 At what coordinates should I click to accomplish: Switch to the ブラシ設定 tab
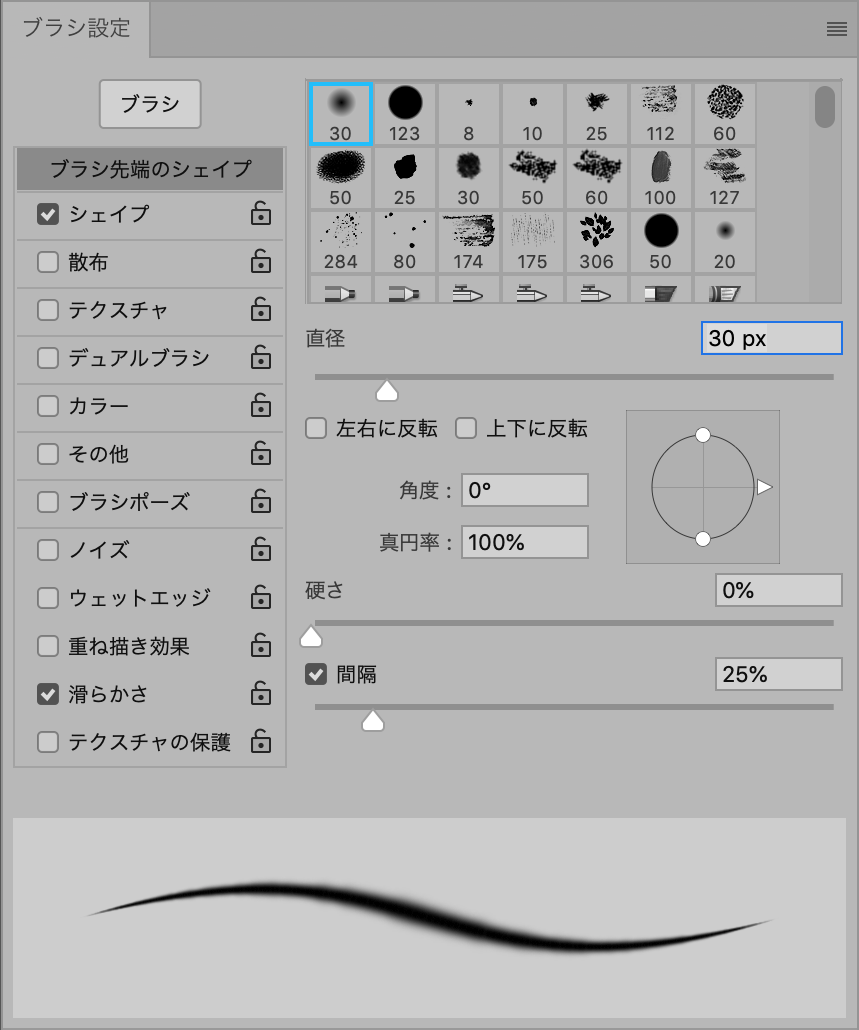76,28
